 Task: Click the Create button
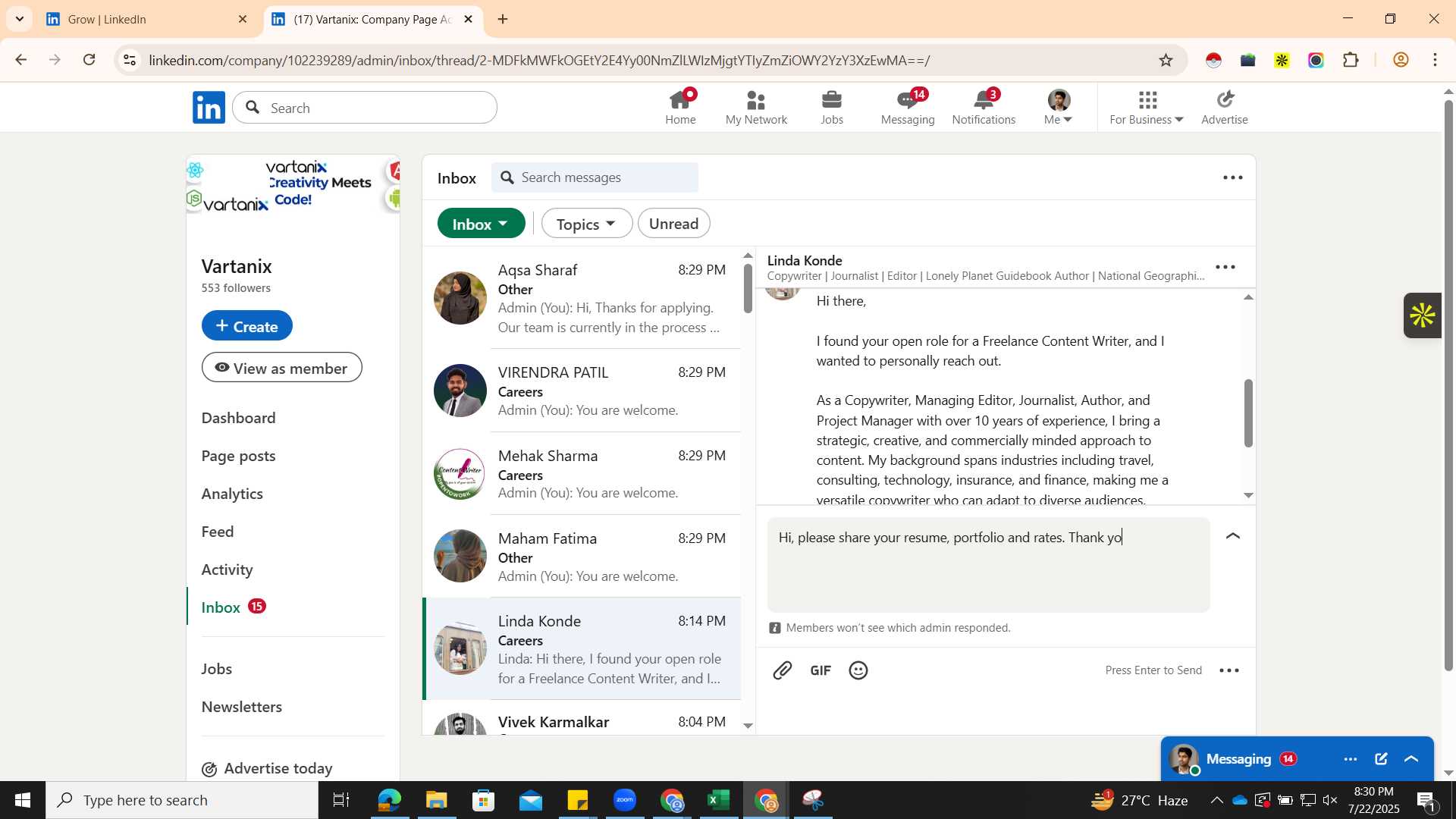tap(247, 325)
